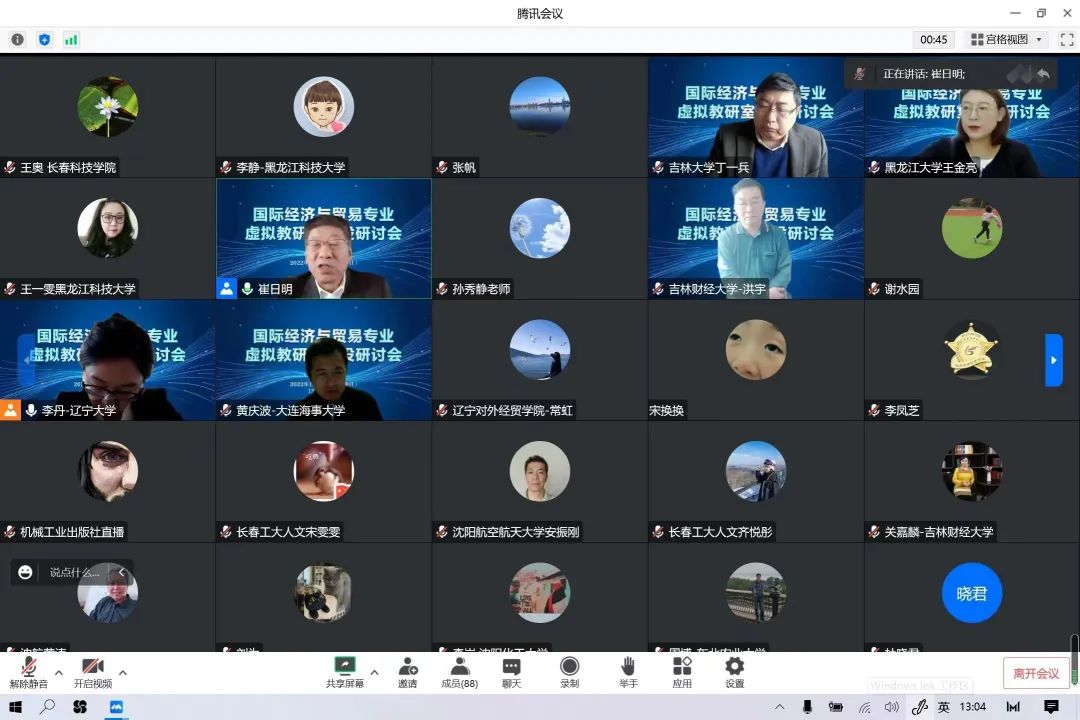Image resolution: width=1080 pixels, height=720 pixels.
Task: Start recording with 录制 icon
Action: pos(569,672)
